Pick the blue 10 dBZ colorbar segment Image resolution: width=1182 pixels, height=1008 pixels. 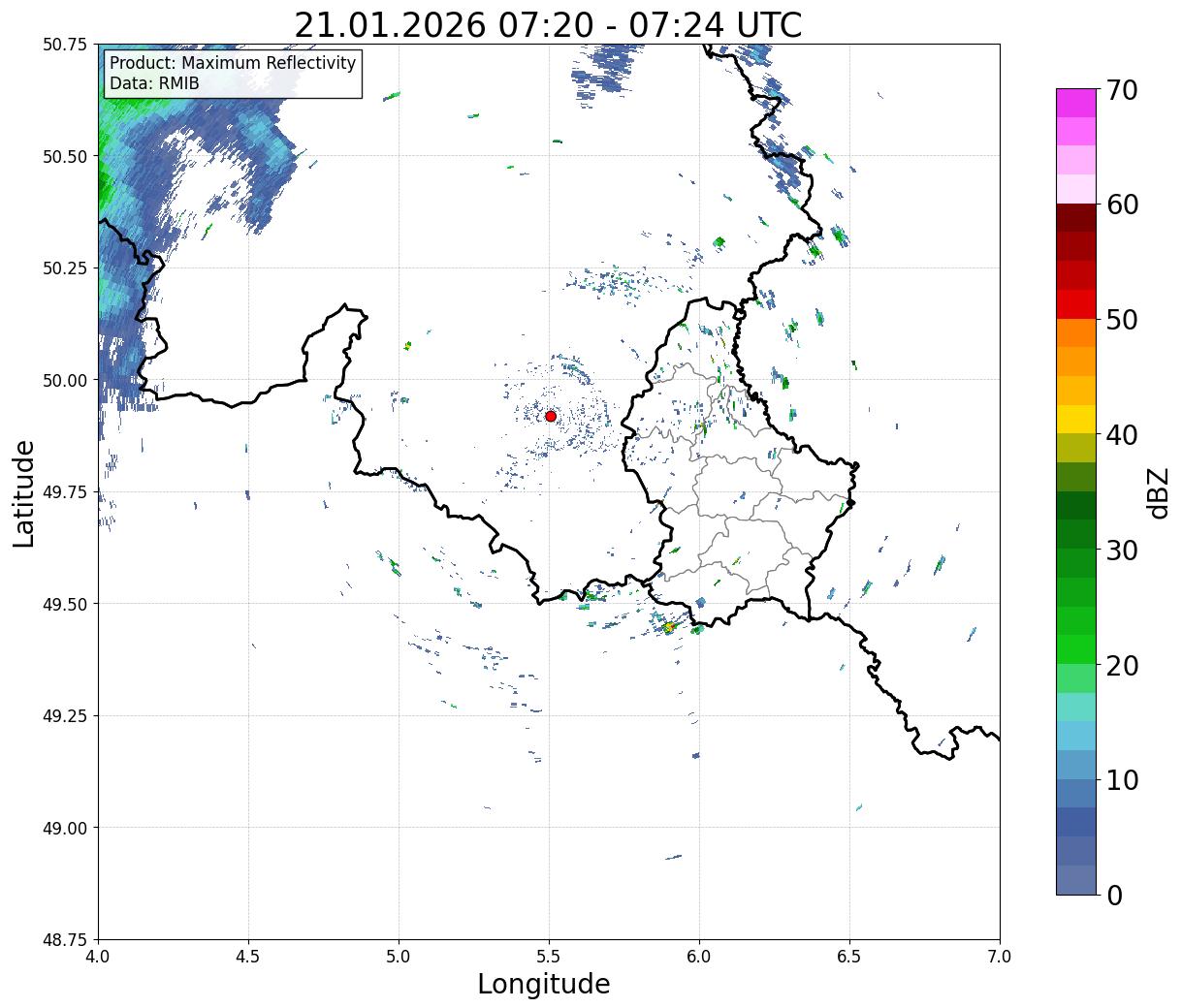(x=1076, y=765)
